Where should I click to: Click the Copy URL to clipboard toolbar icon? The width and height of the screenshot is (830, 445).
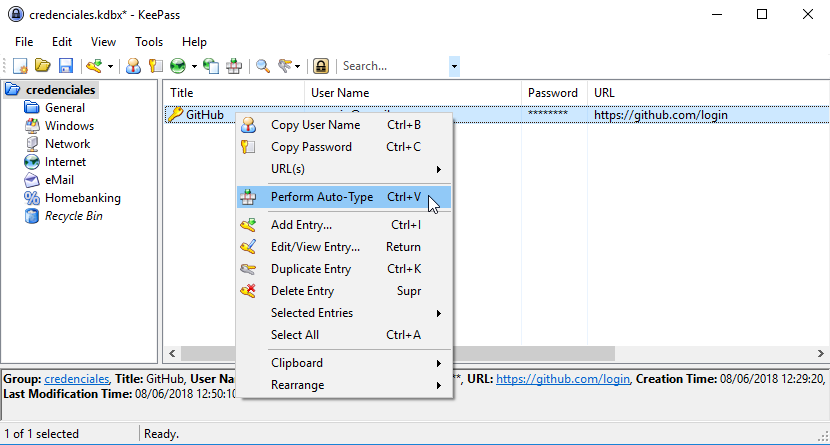pos(211,66)
